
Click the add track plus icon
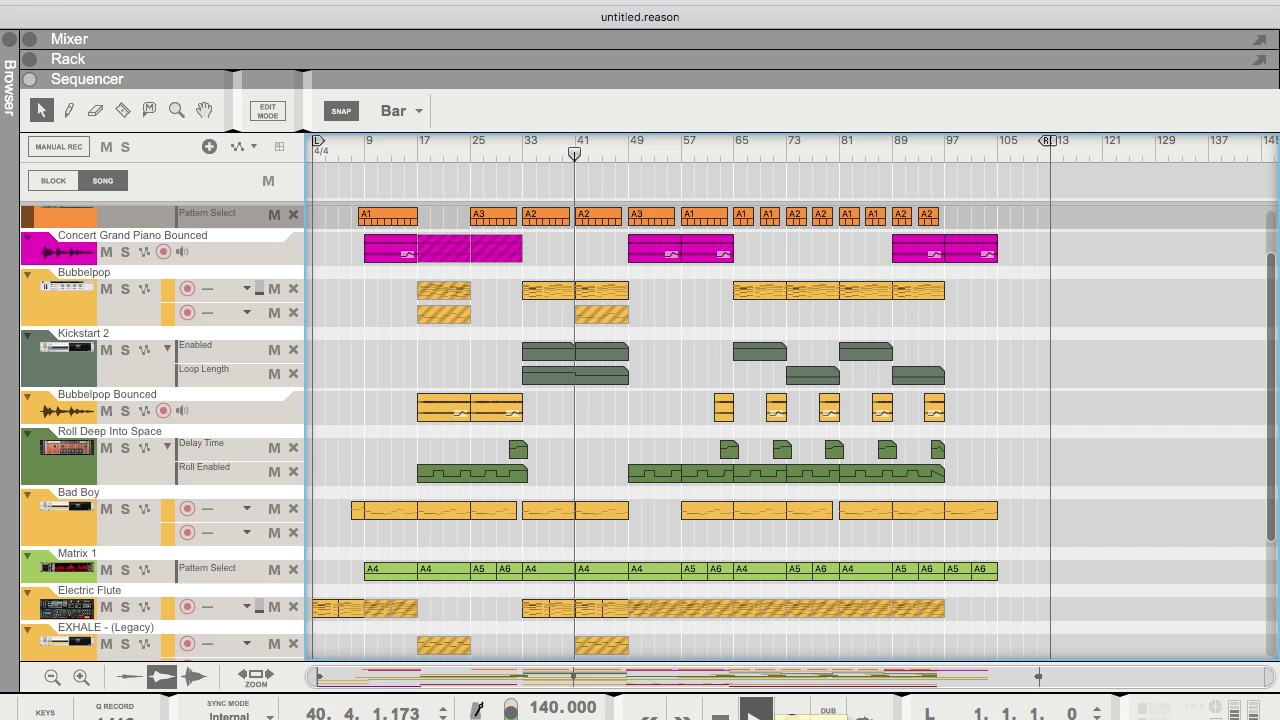(209, 147)
